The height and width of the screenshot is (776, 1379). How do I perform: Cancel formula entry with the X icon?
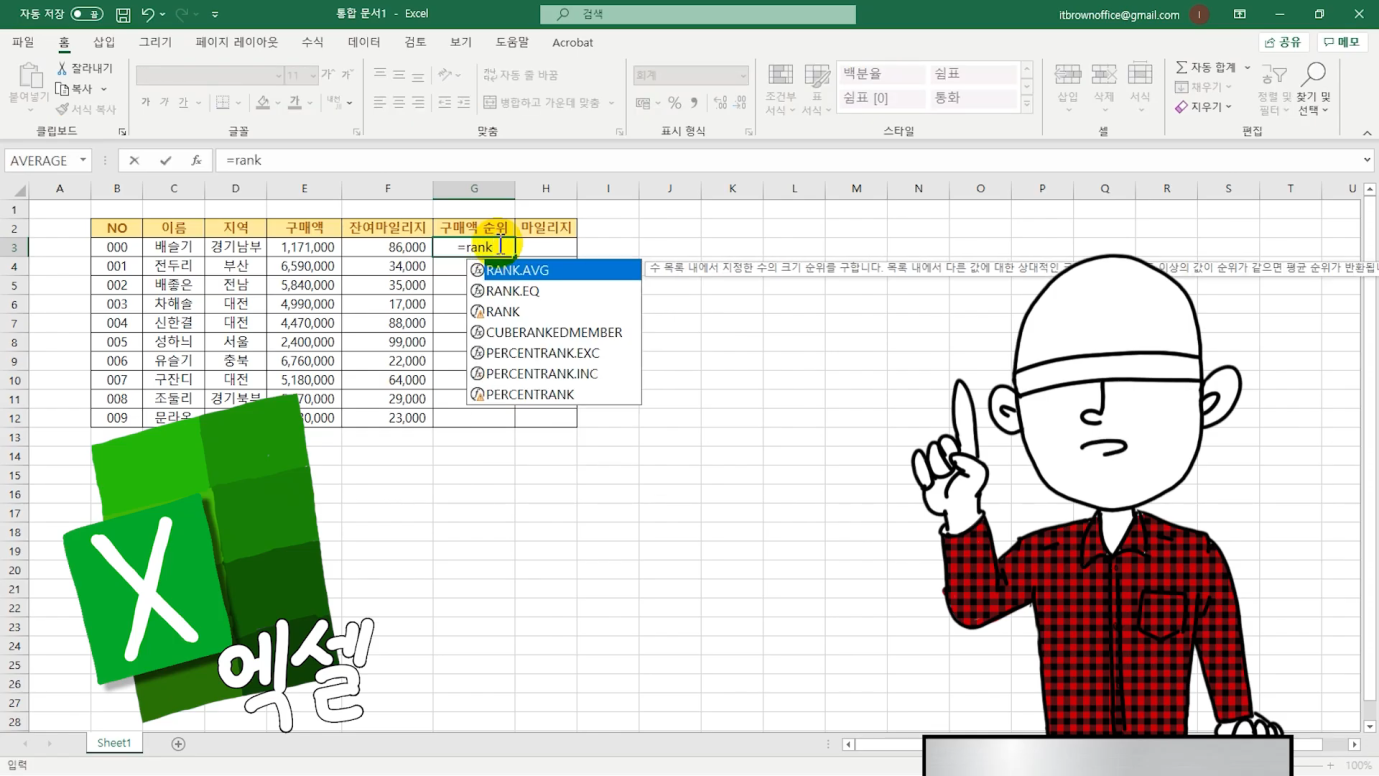(134, 160)
